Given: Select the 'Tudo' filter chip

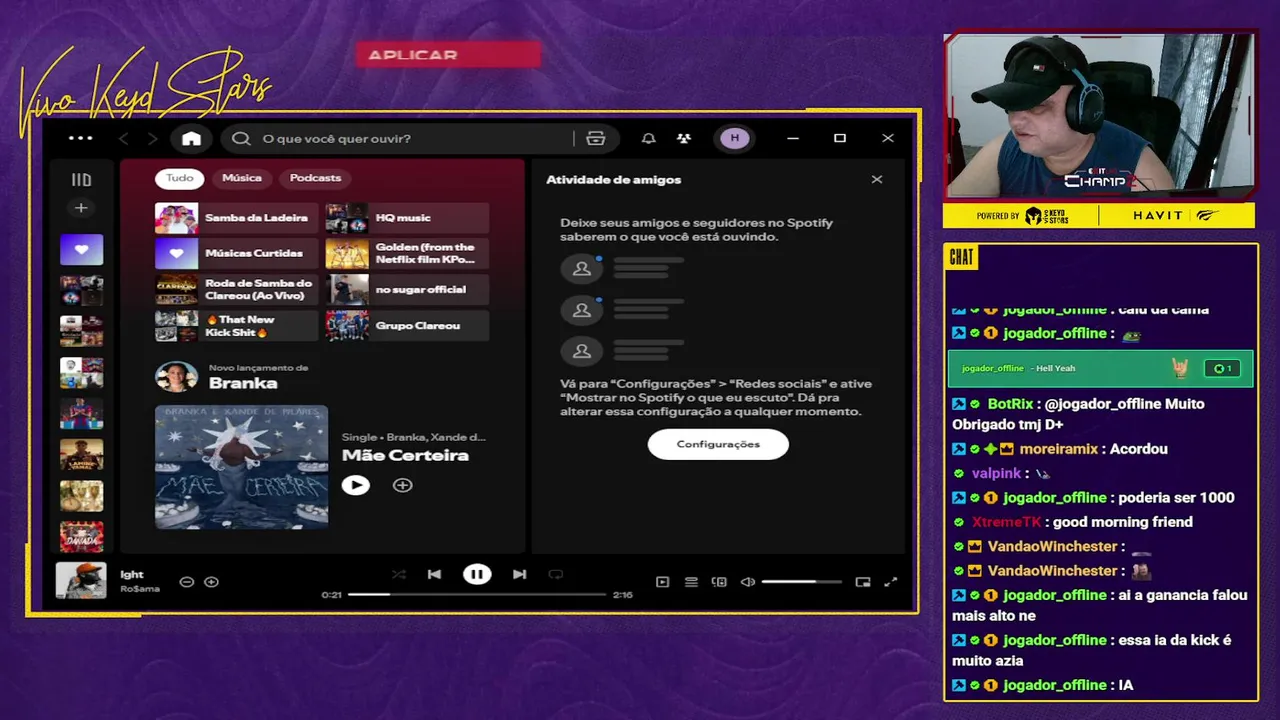Looking at the screenshot, I should point(180,178).
